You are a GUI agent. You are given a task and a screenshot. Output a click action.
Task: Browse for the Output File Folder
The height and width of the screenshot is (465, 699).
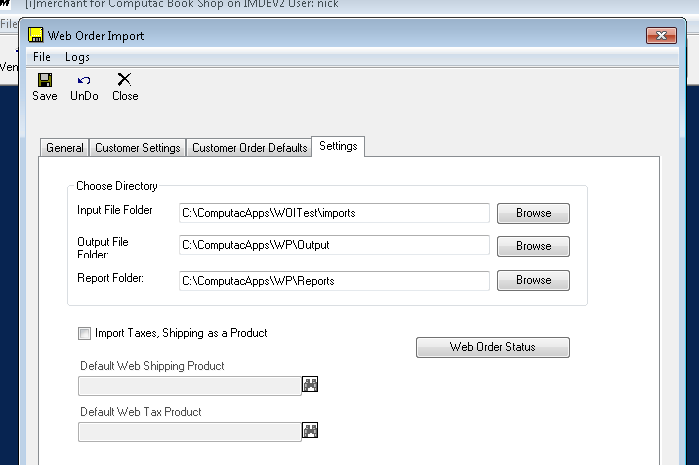533,246
